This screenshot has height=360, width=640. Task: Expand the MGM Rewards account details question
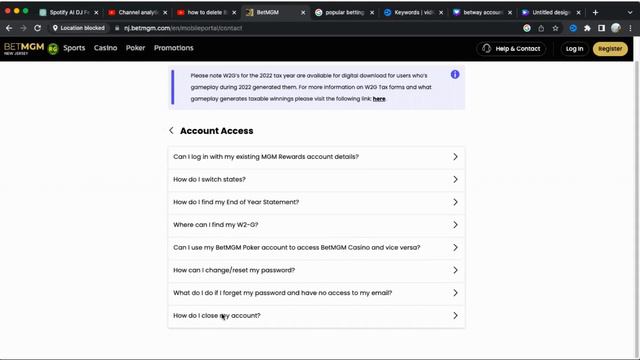click(316, 157)
